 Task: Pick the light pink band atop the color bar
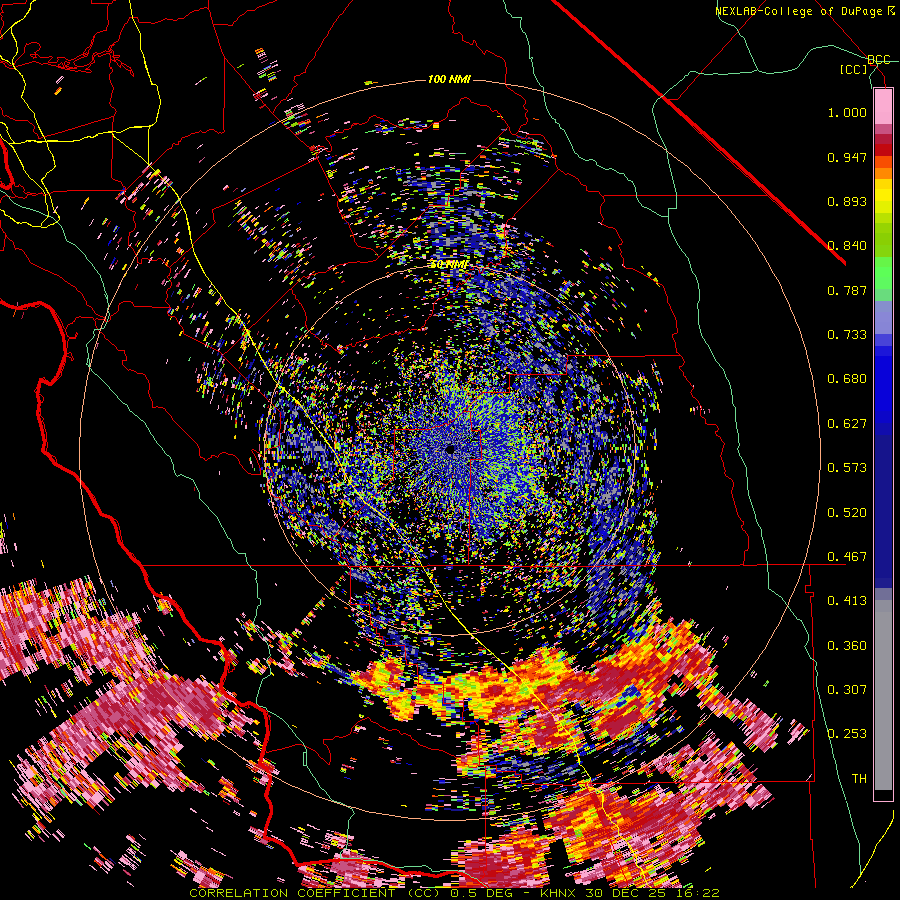883,106
